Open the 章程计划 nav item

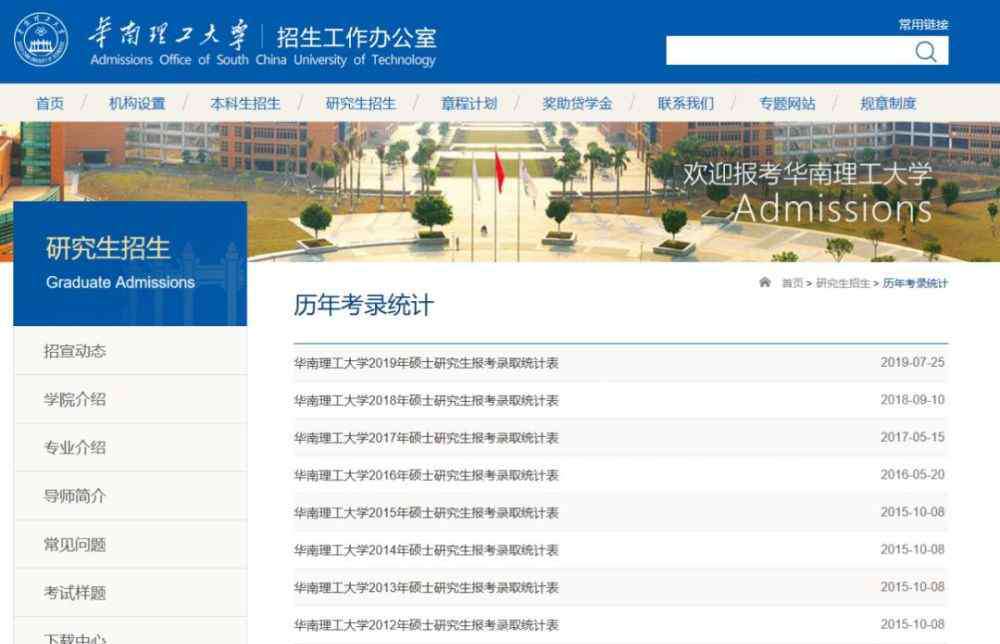(x=469, y=103)
